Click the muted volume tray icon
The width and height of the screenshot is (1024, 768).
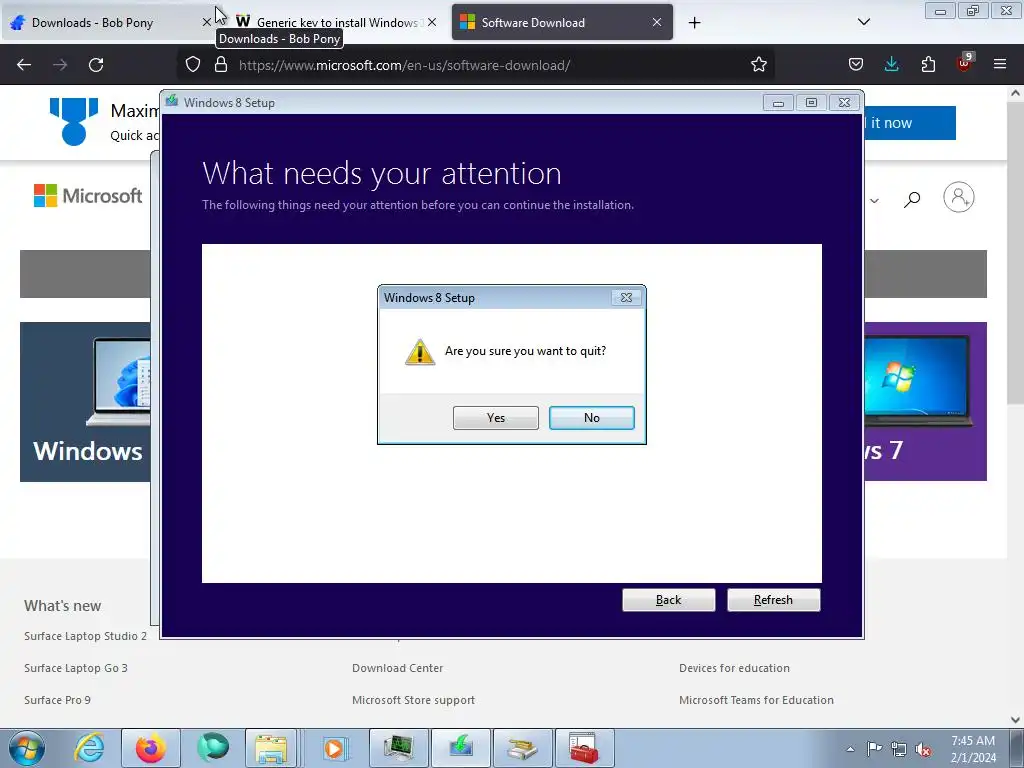click(923, 749)
